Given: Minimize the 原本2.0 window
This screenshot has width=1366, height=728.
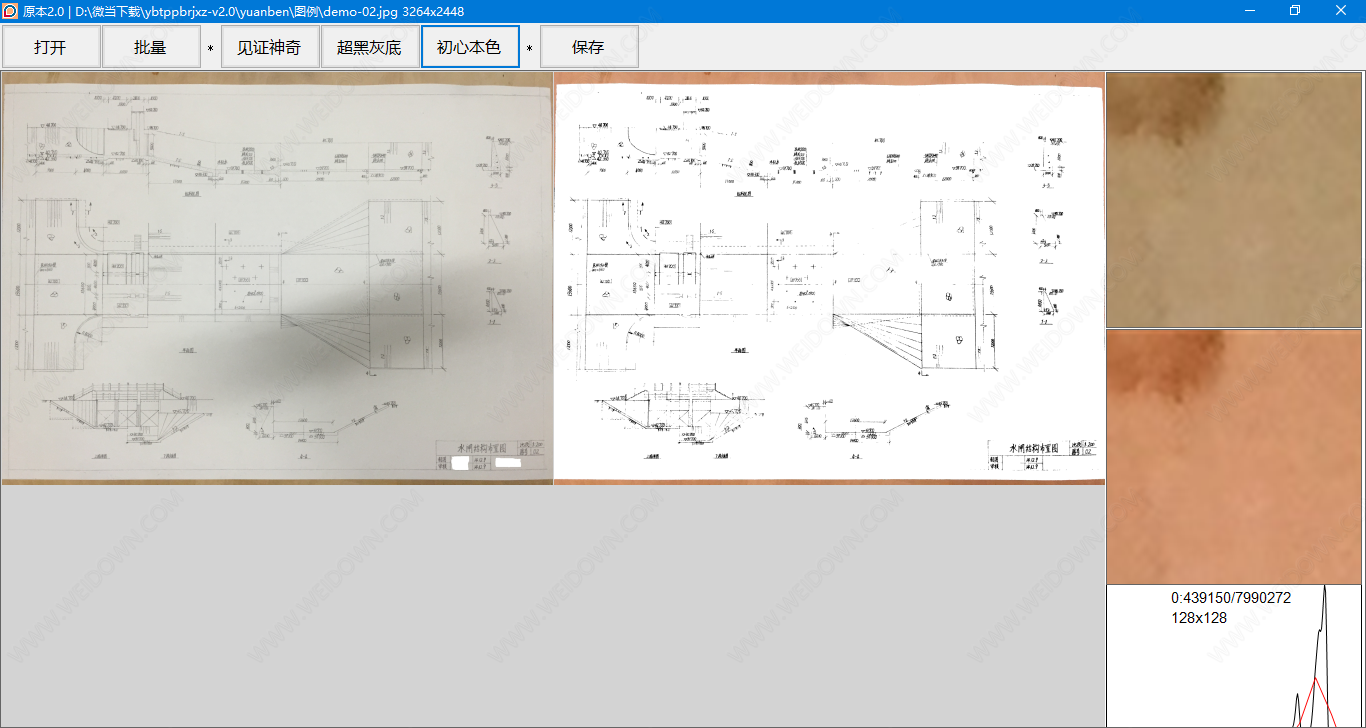Looking at the screenshot, I should [1250, 11].
